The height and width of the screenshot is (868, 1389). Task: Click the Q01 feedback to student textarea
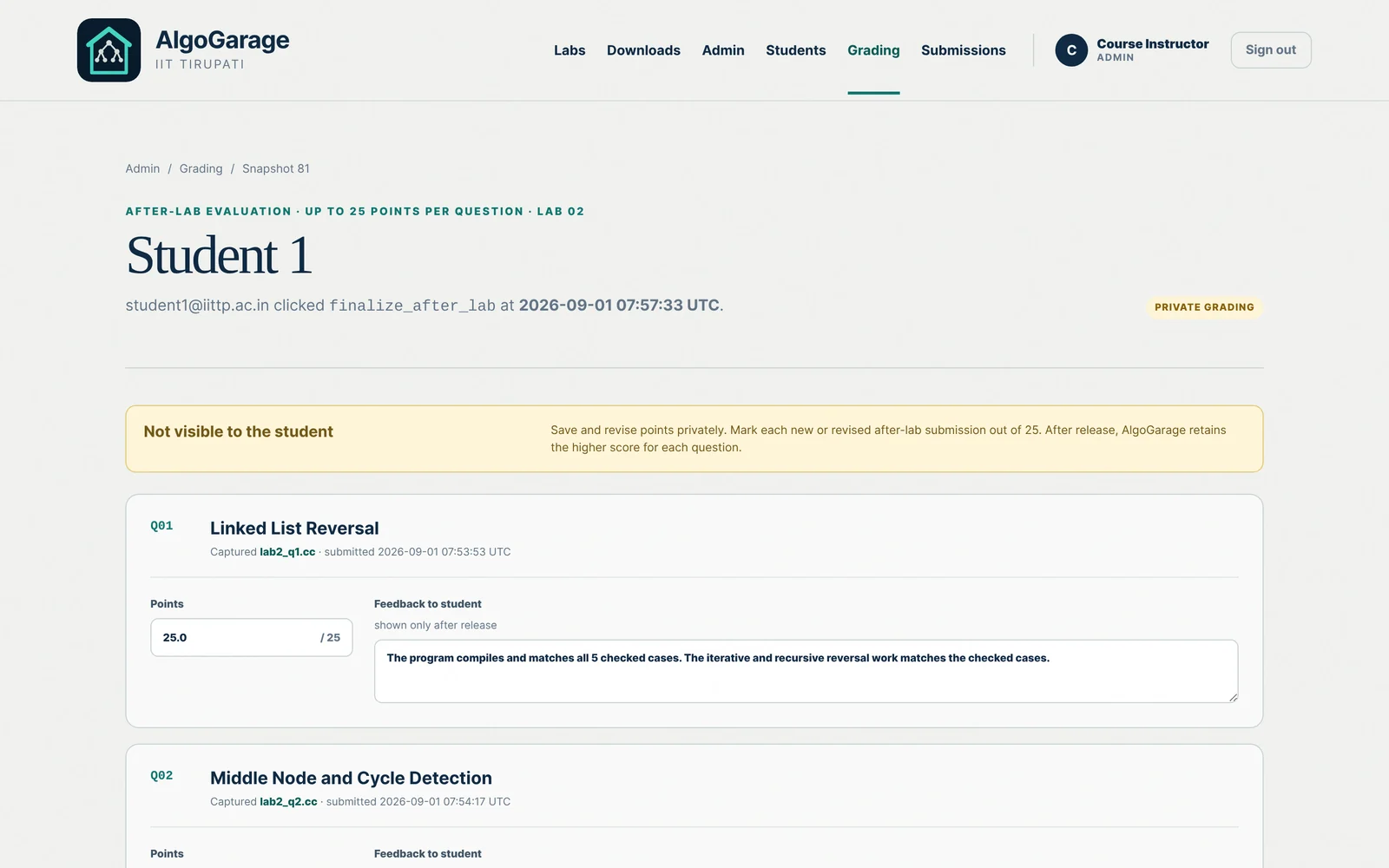pyautogui.click(x=806, y=671)
